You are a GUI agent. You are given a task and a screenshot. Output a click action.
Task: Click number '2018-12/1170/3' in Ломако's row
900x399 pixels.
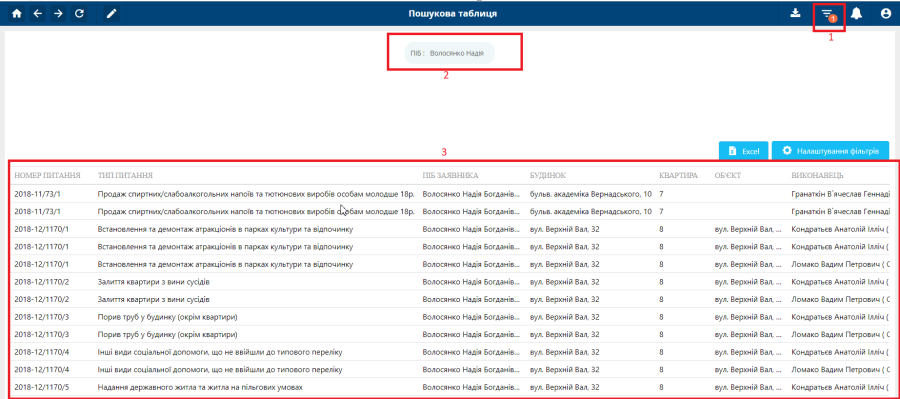point(41,335)
